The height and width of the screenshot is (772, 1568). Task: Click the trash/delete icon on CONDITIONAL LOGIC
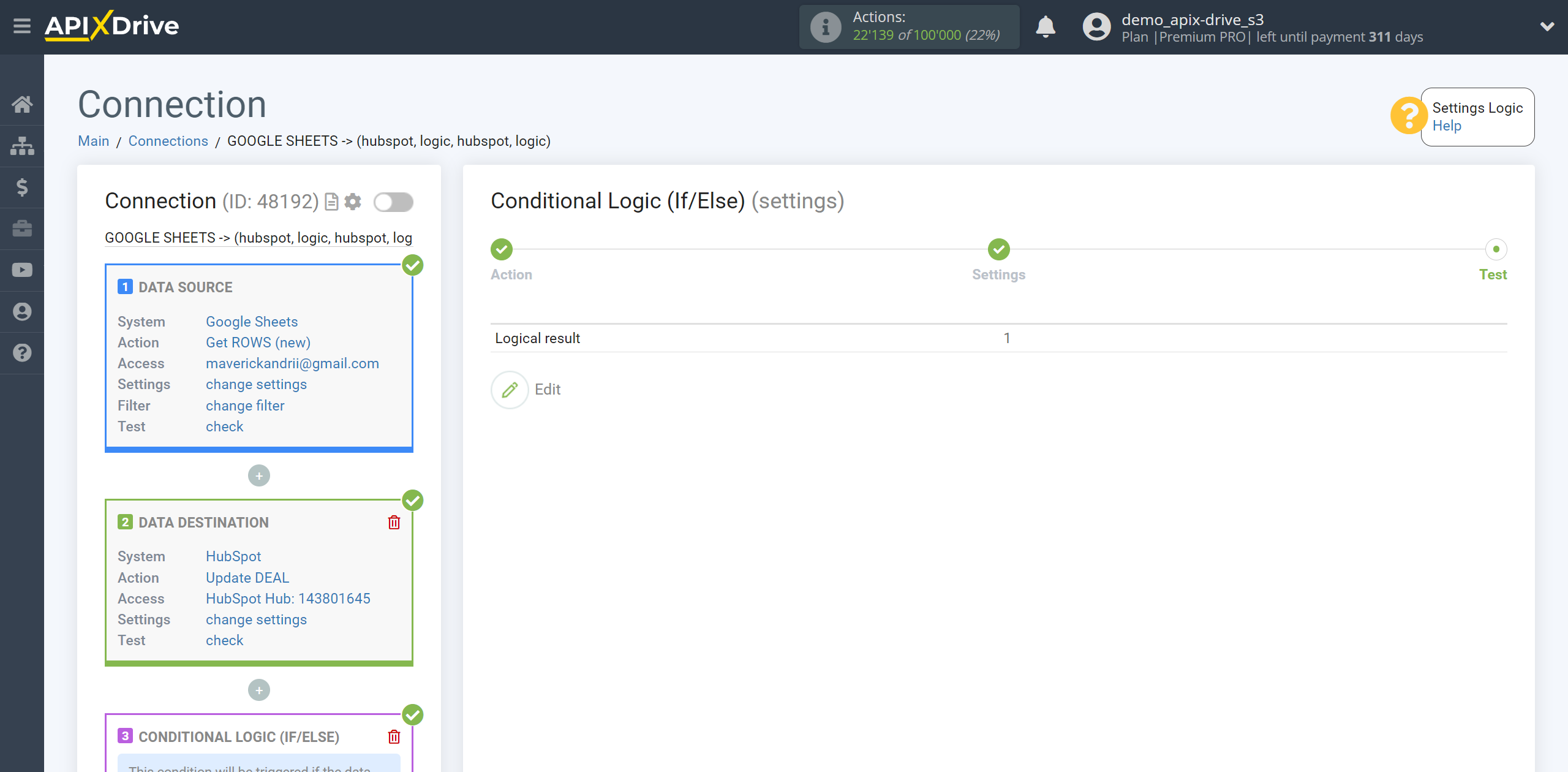[x=395, y=737]
